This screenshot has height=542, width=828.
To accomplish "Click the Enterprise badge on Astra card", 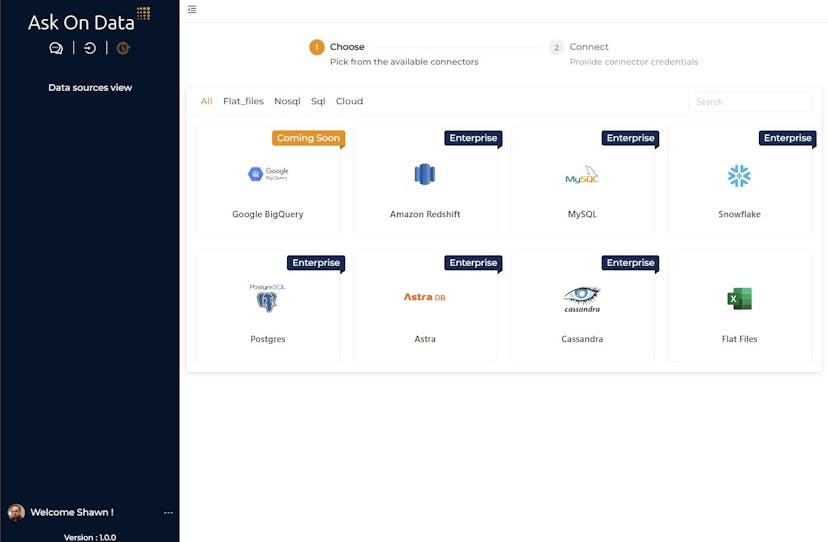I will (x=473, y=263).
